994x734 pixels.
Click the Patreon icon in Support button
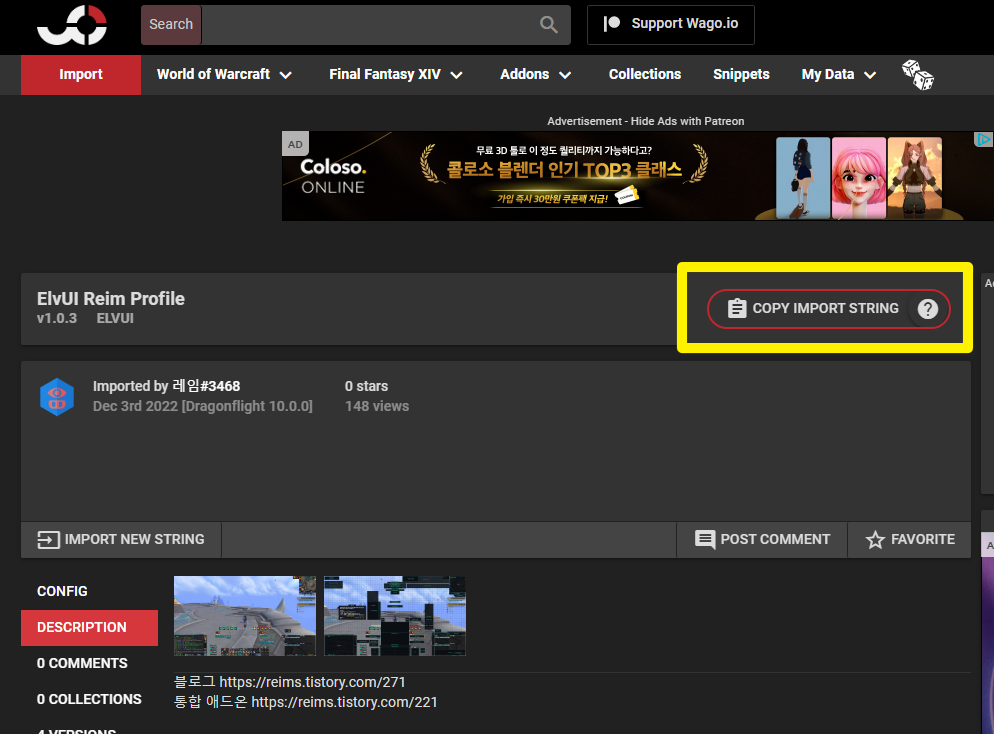click(x=612, y=23)
